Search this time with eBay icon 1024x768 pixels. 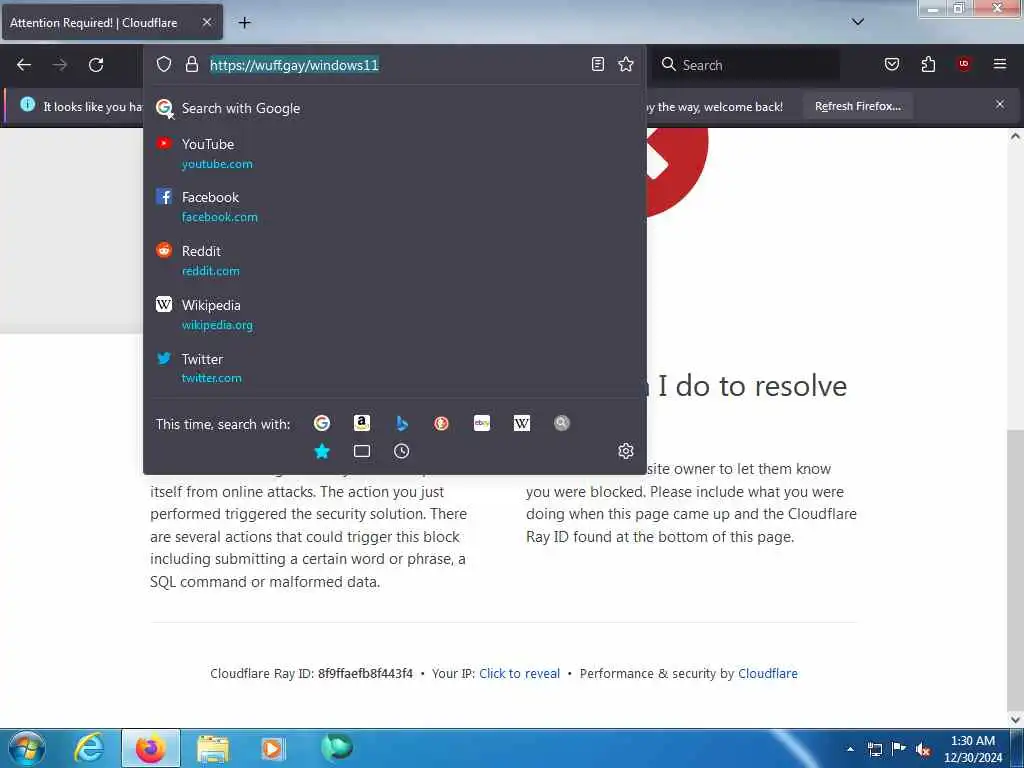(x=482, y=423)
